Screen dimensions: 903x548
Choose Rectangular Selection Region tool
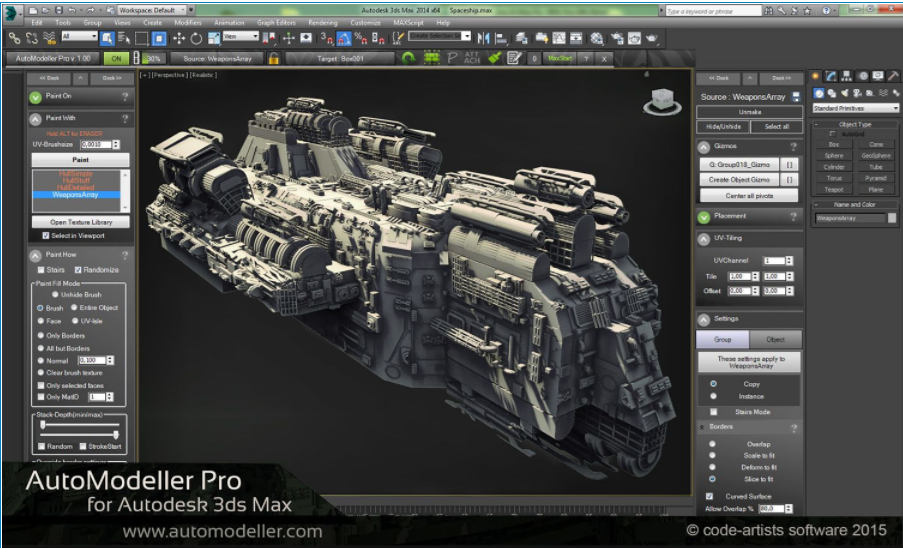(x=142, y=38)
